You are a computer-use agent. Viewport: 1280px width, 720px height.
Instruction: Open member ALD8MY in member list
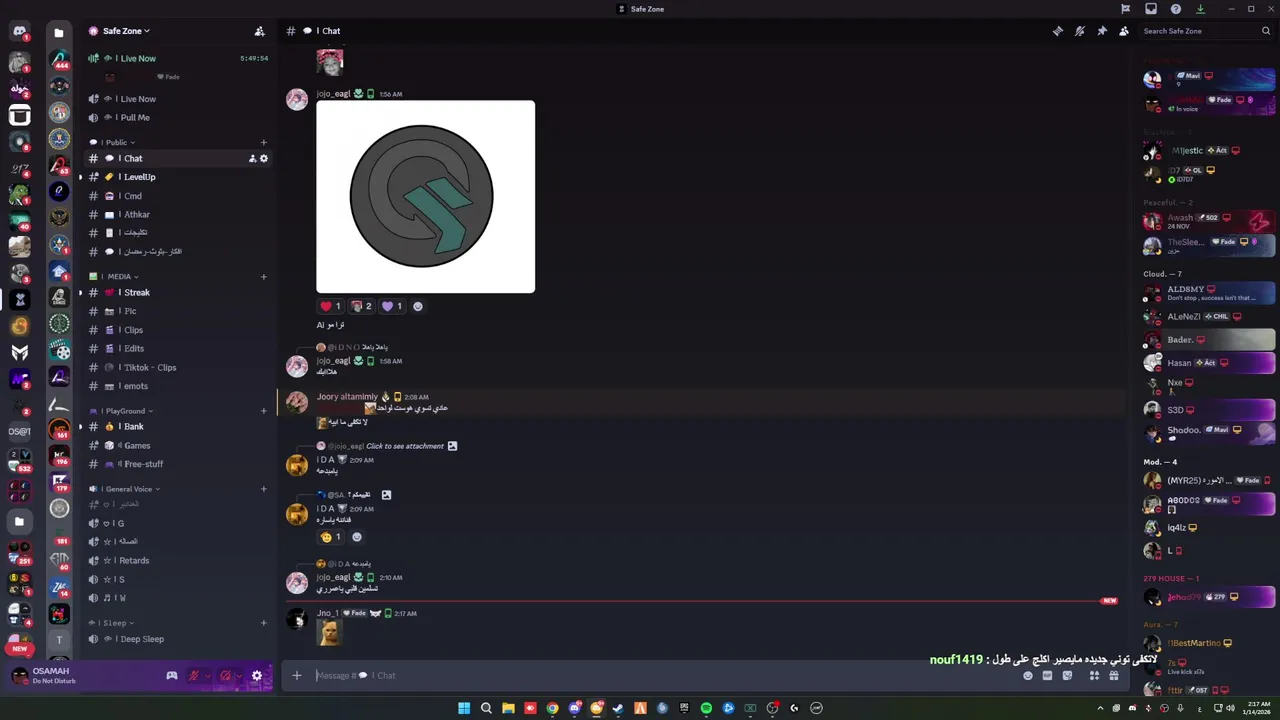(x=1209, y=293)
